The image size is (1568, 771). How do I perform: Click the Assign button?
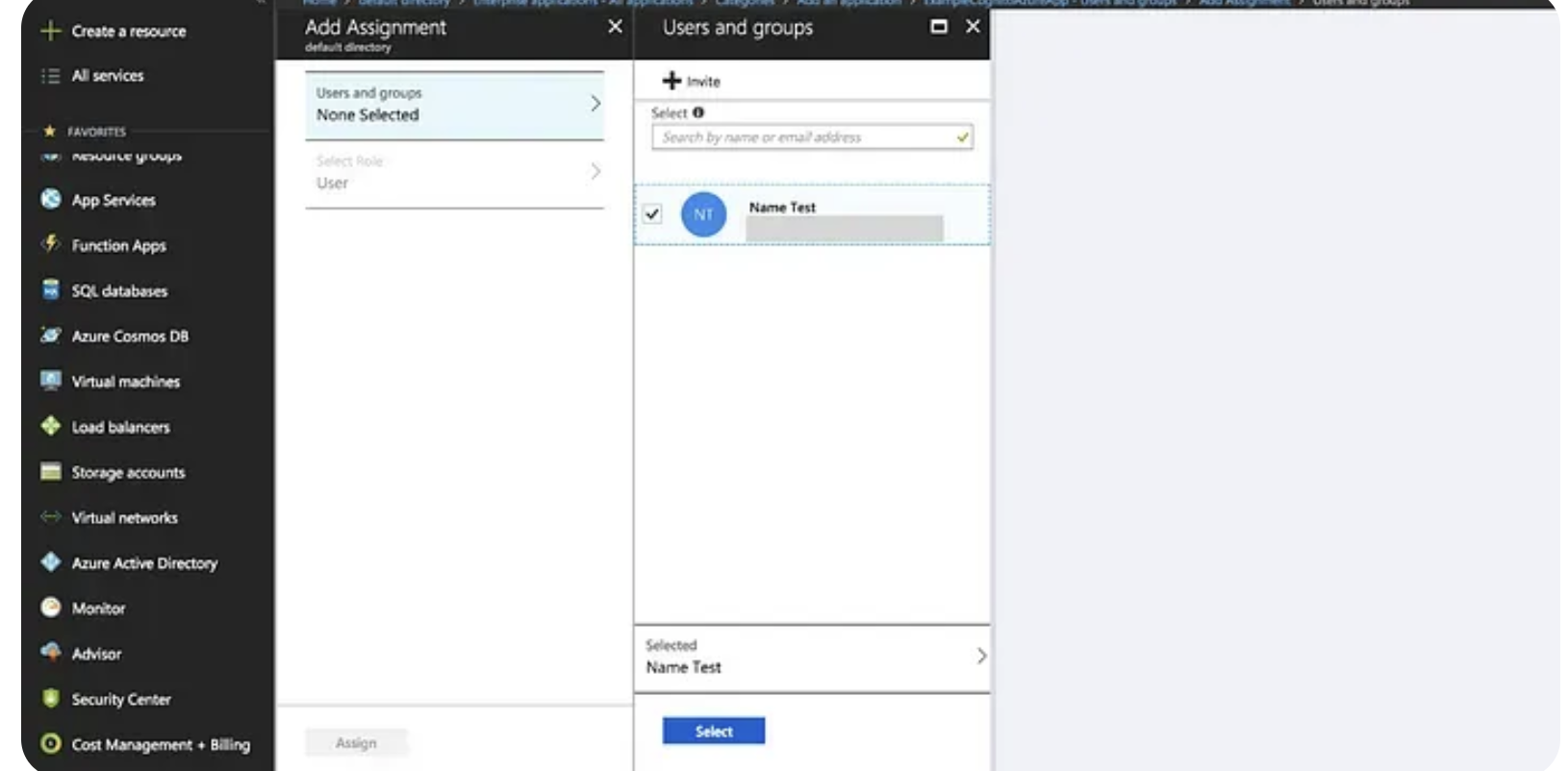356,743
